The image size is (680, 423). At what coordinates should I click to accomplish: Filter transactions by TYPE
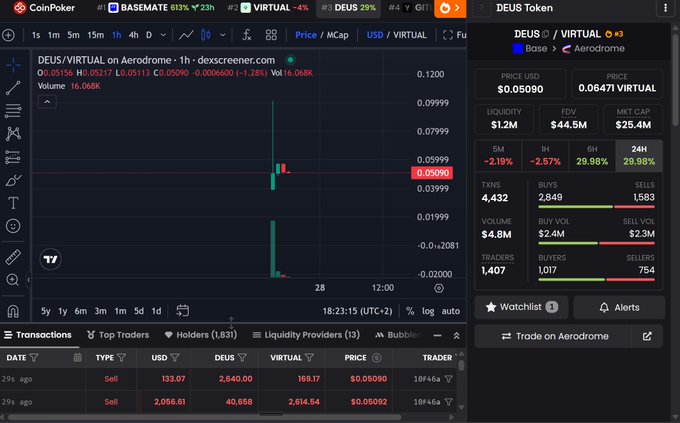click(122, 357)
